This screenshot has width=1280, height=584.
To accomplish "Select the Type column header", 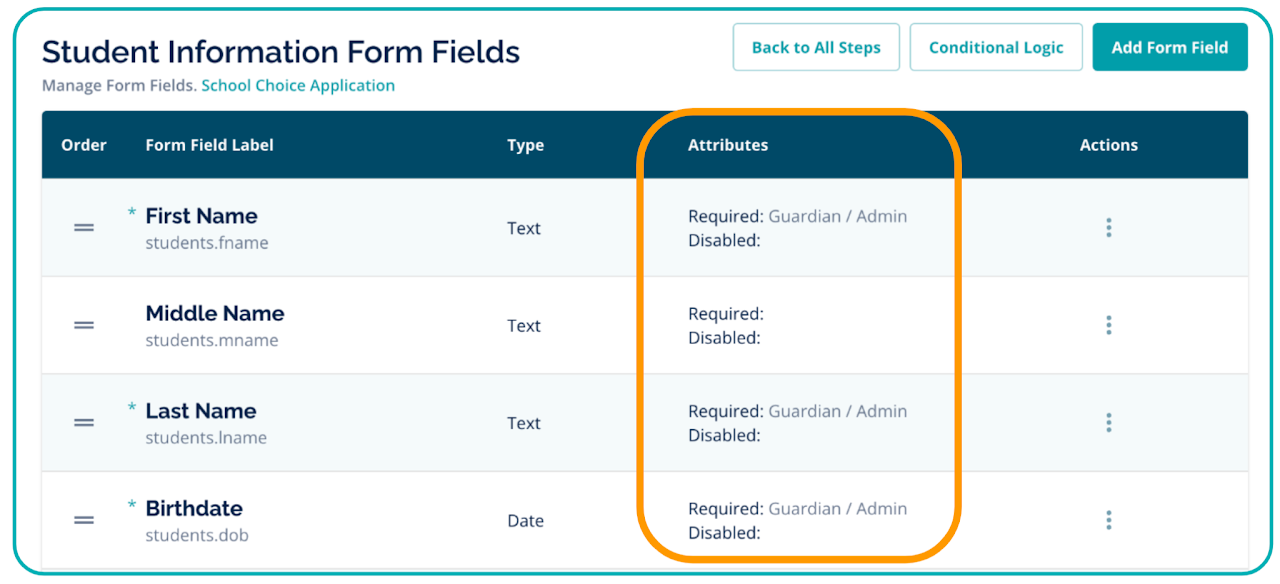I will coord(525,145).
